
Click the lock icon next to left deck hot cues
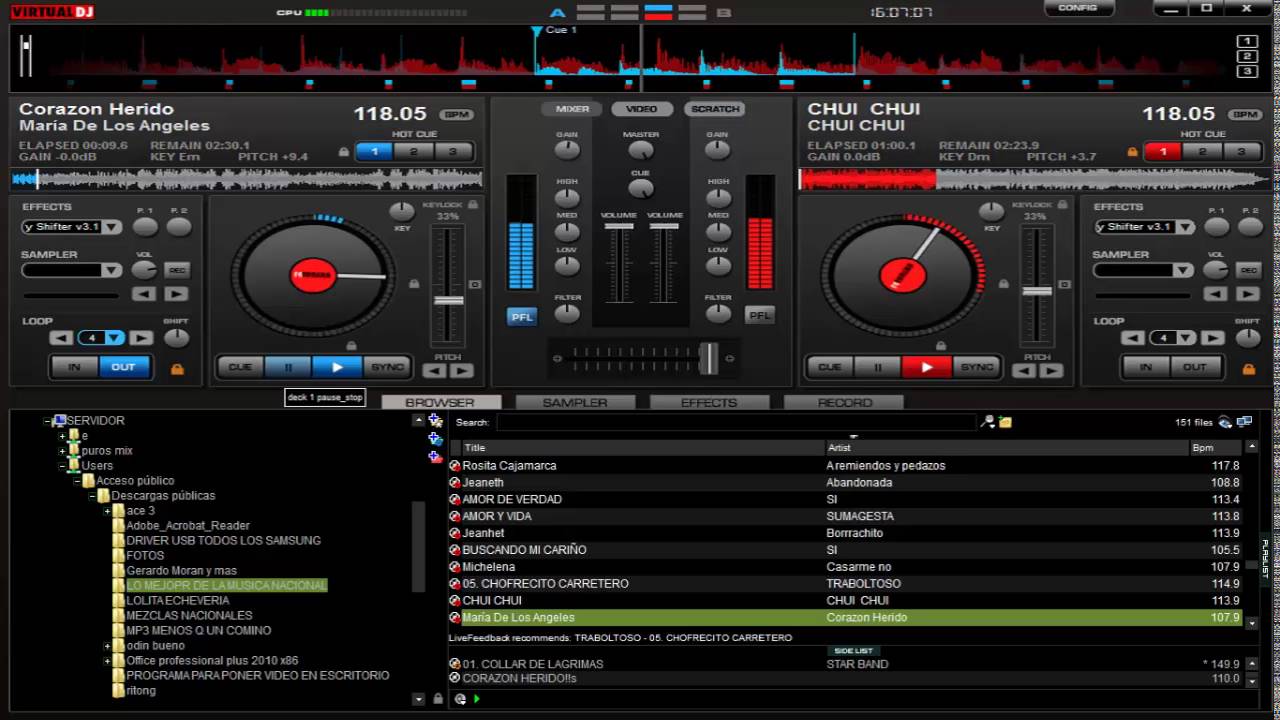coord(344,152)
